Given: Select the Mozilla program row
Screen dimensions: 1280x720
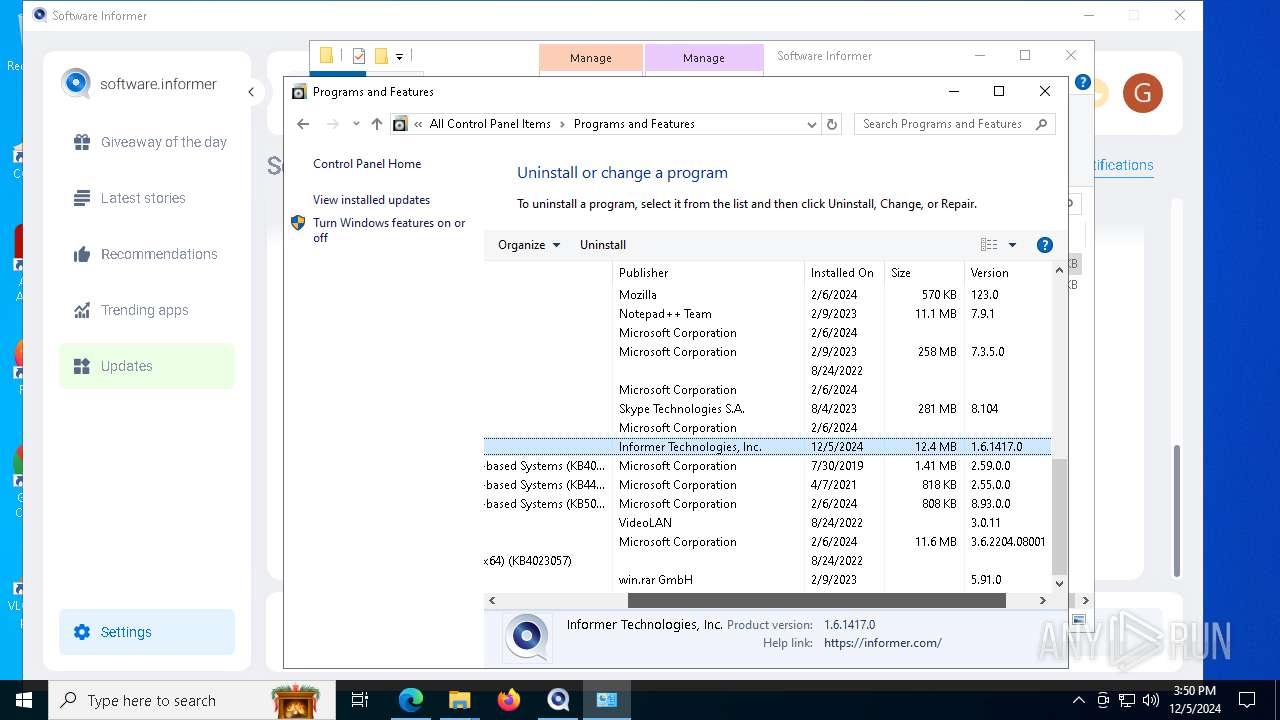Looking at the screenshot, I should (x=767, y=295).
